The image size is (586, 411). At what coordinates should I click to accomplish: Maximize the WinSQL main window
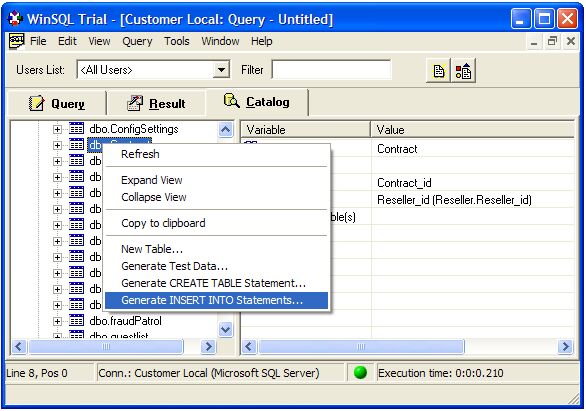point(544,19)
